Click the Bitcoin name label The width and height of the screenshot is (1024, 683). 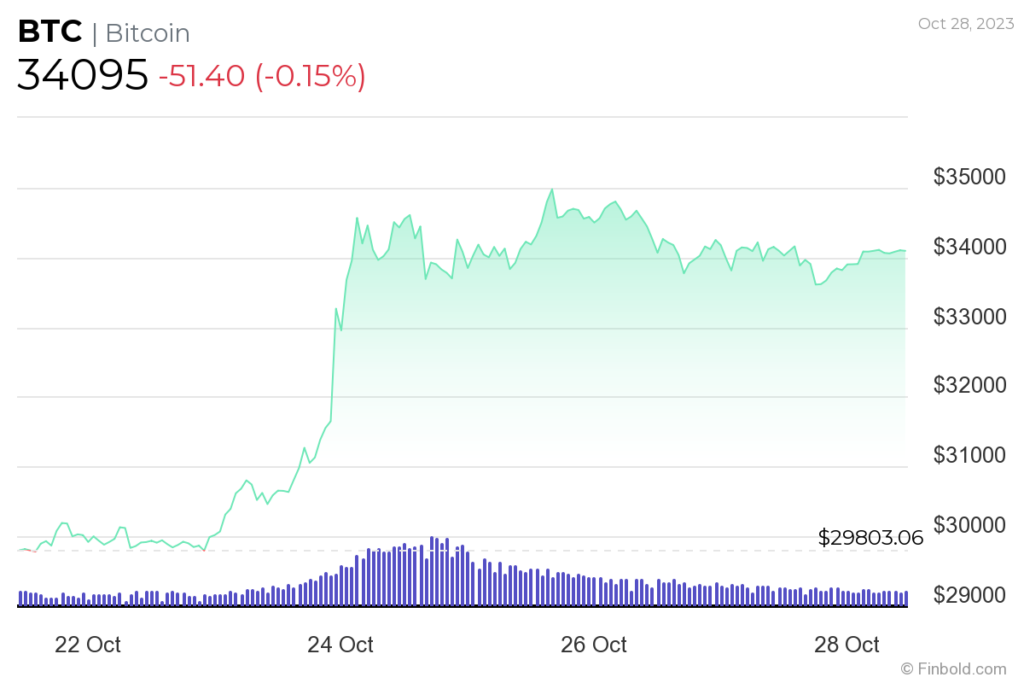[147, 33]
